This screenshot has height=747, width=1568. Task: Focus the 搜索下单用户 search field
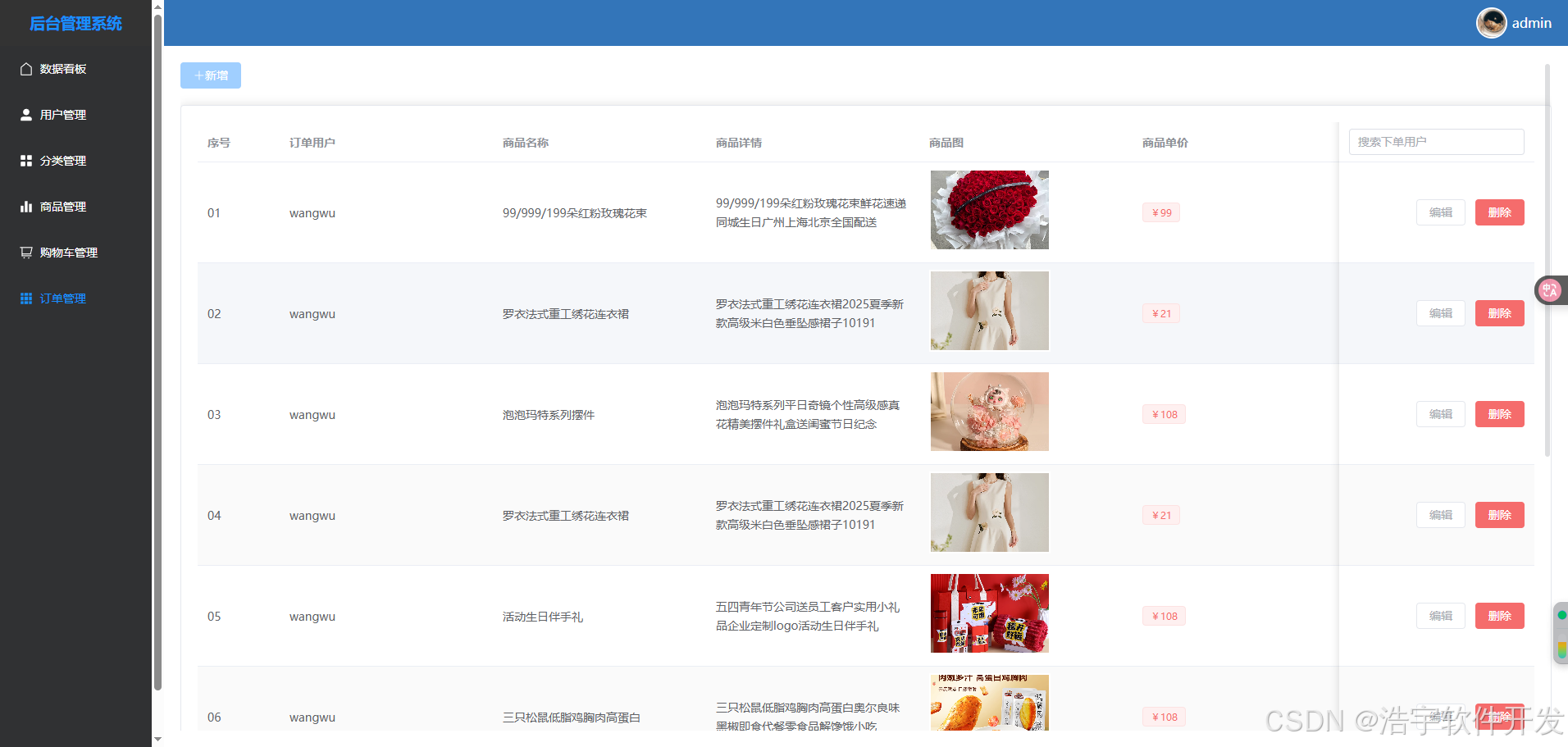tap(1436, 142)
